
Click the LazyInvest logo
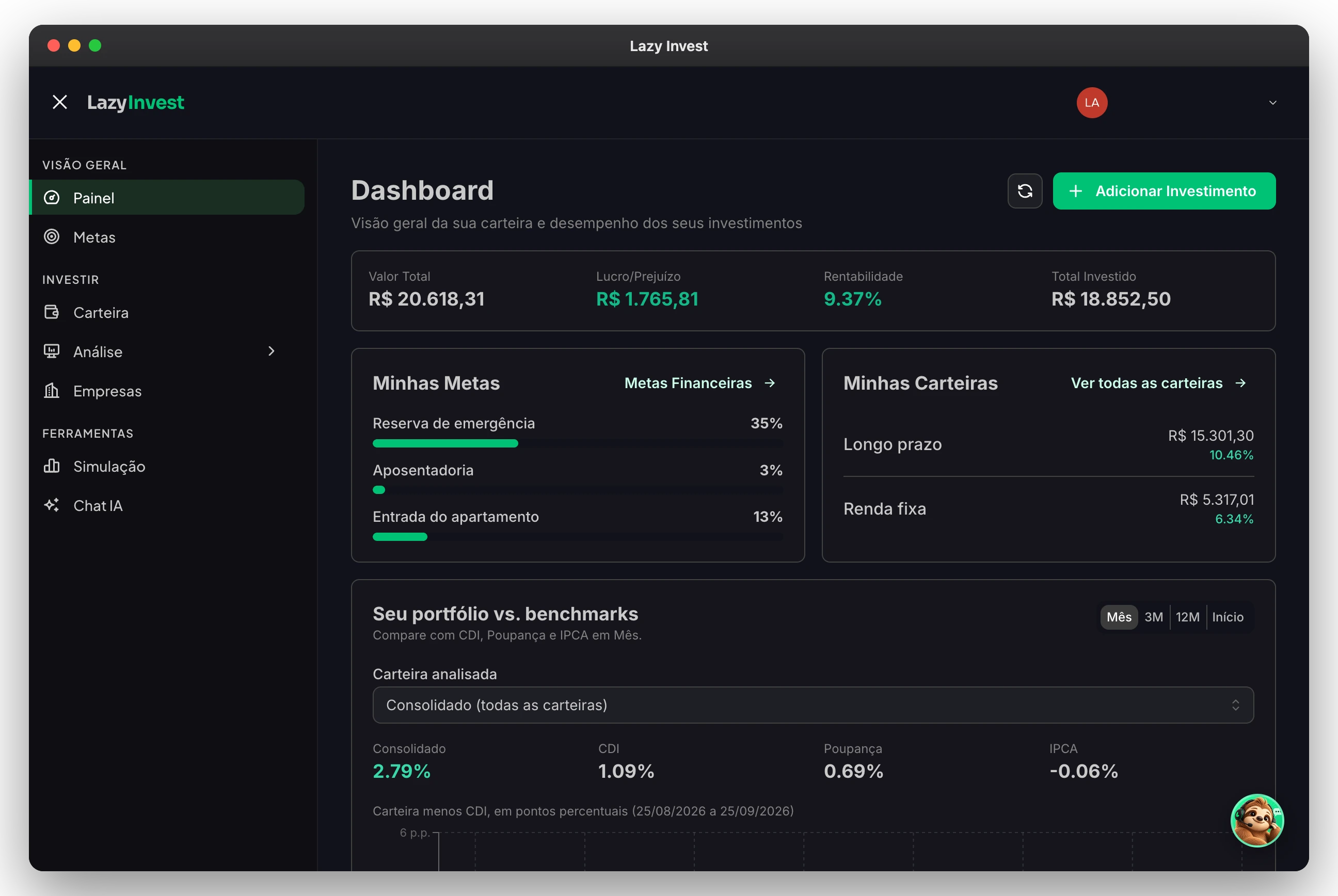pyautogui.click(x=135, y=102)
